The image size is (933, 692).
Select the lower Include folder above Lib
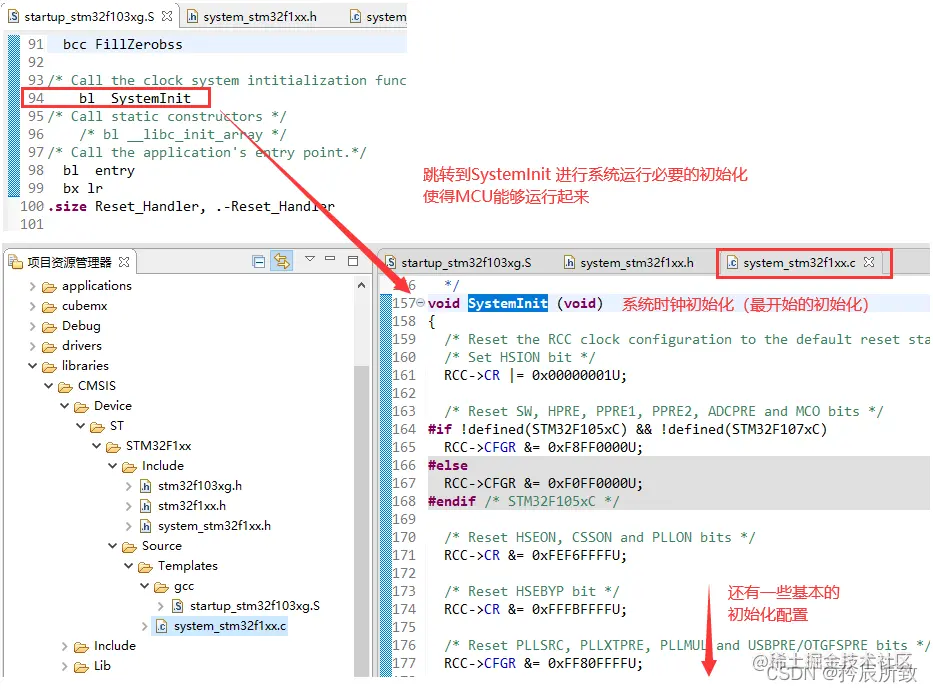(114, 646)
